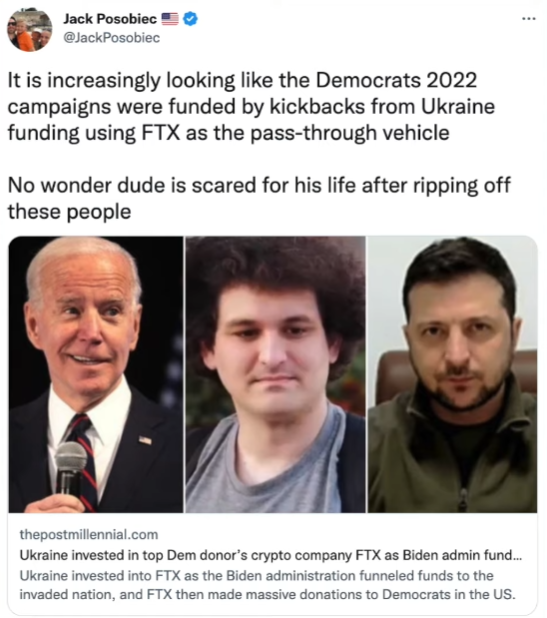
Task: Select the tweet paragraph about Democrats 2022 campaigns
Action: click(251, 106)
